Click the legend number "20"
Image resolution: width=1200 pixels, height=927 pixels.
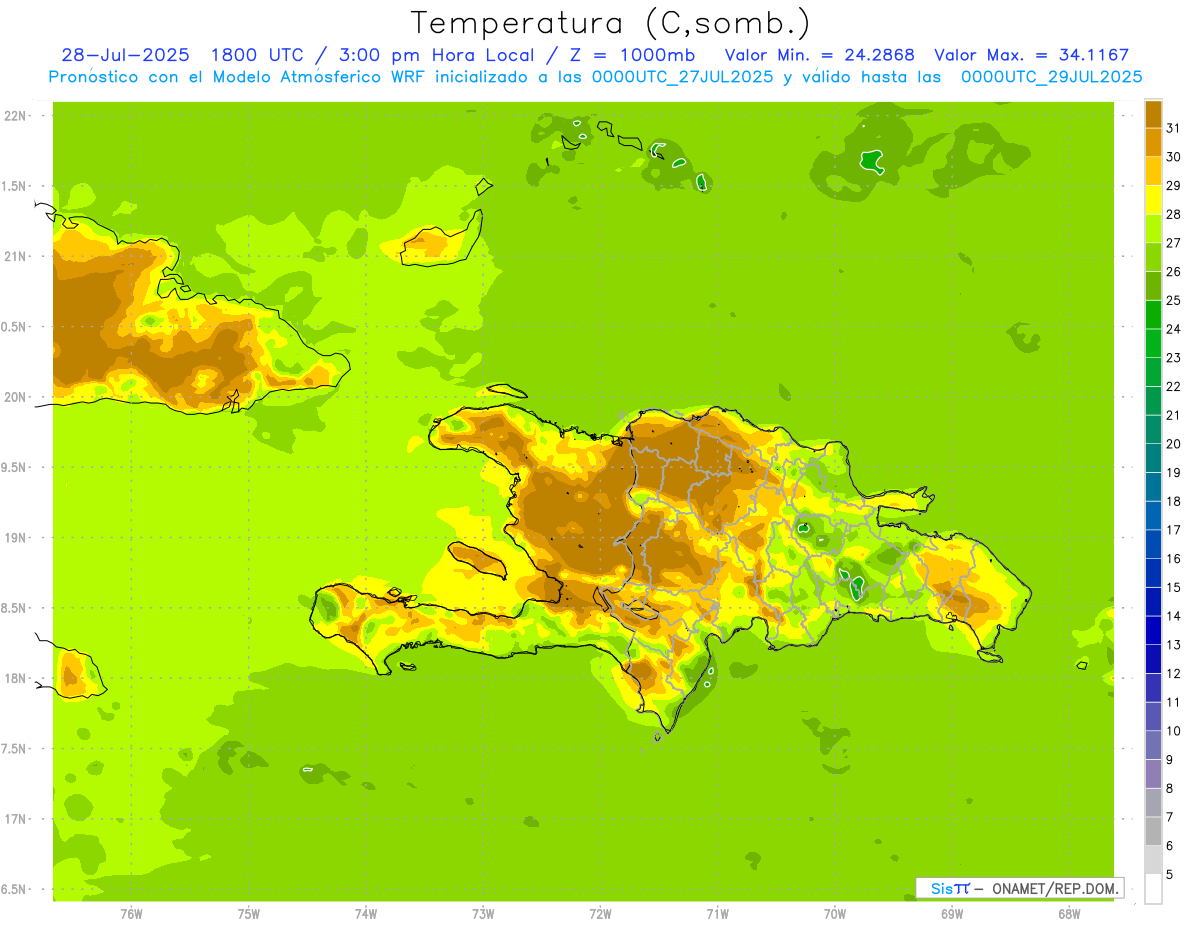point(1173,444)
